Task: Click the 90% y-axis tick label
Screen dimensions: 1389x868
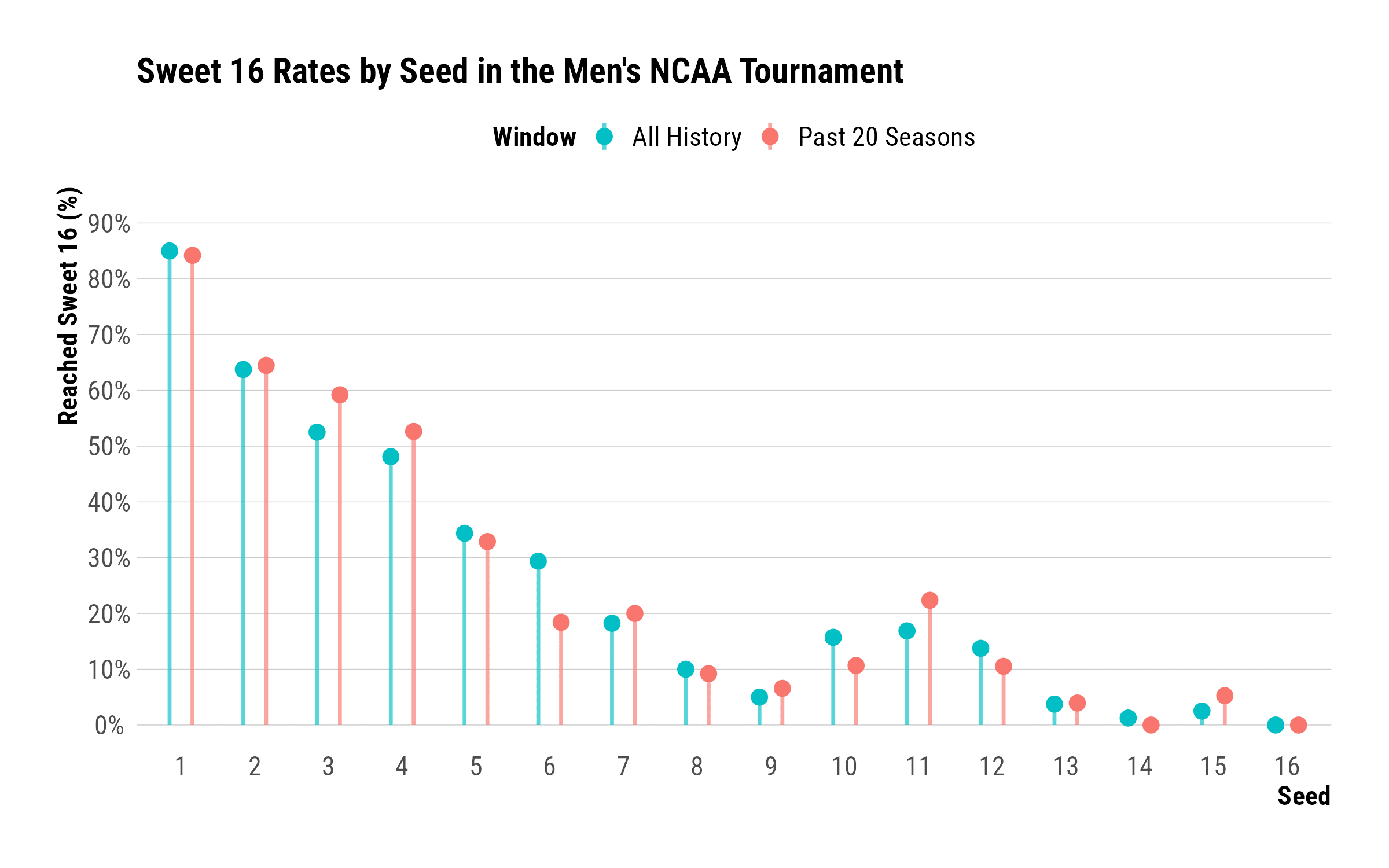Action: pos(109,224)
